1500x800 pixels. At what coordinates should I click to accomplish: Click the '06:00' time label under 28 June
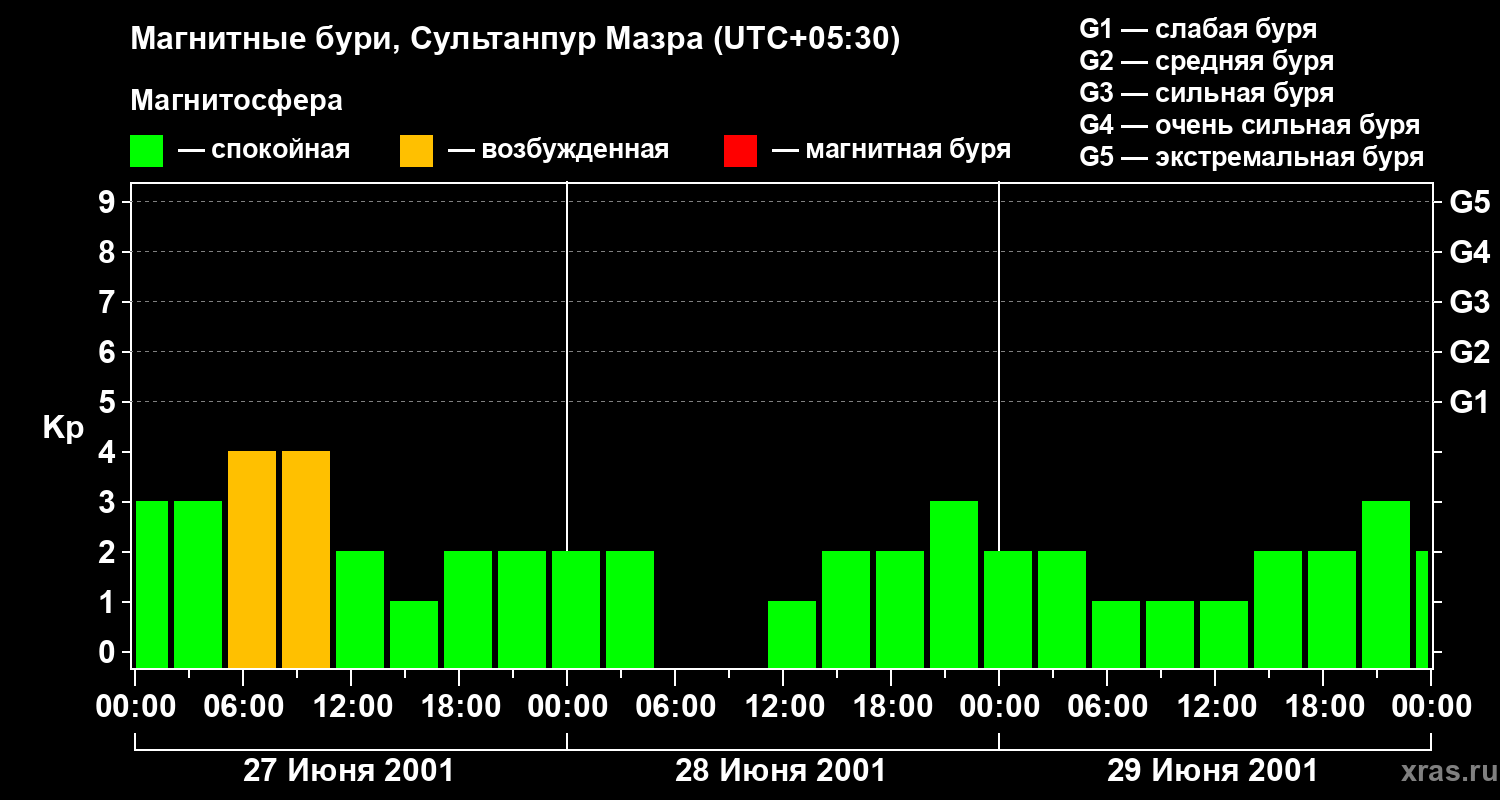coord(675,706)
